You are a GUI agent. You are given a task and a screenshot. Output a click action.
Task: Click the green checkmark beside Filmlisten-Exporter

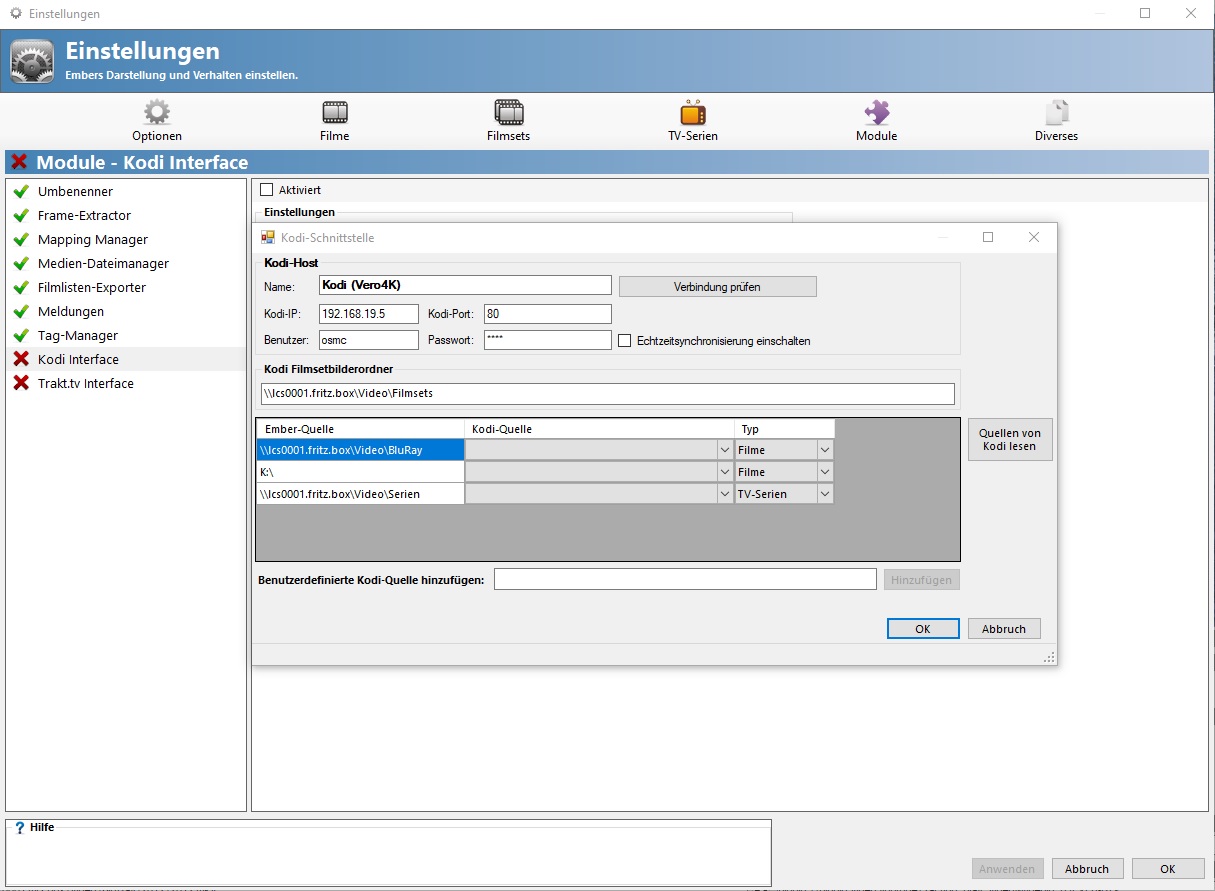[x=21, y=287]
